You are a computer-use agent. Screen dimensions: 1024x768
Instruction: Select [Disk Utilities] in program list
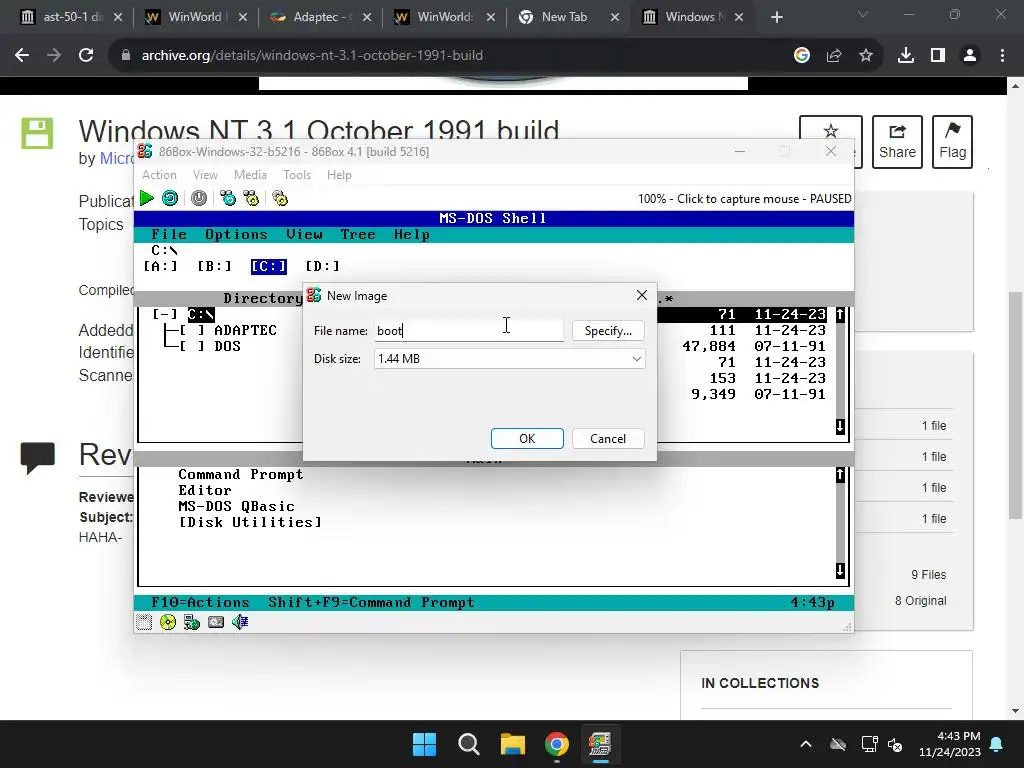point(250,522)
